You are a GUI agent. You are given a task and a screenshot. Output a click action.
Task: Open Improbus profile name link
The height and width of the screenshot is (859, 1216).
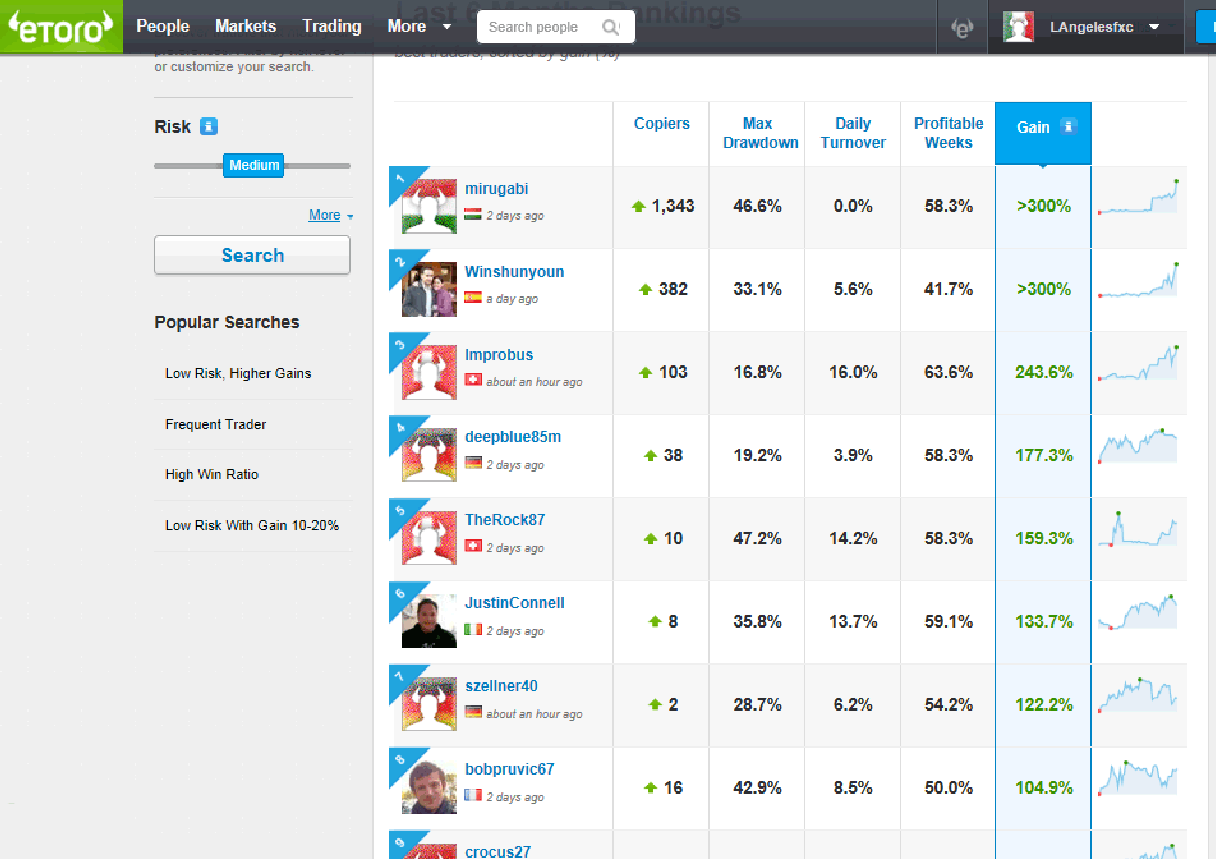(499, 355)
